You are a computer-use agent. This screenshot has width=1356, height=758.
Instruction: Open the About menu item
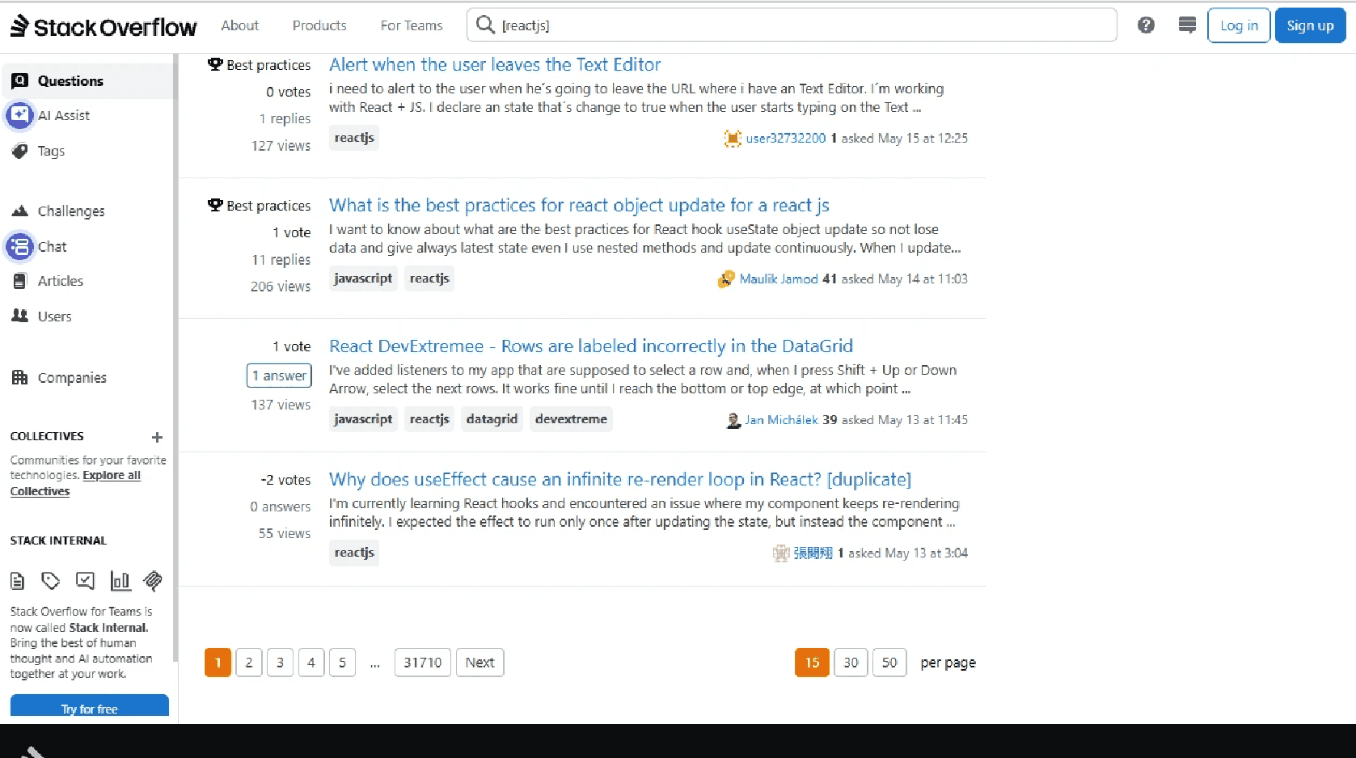coord(240,25)
